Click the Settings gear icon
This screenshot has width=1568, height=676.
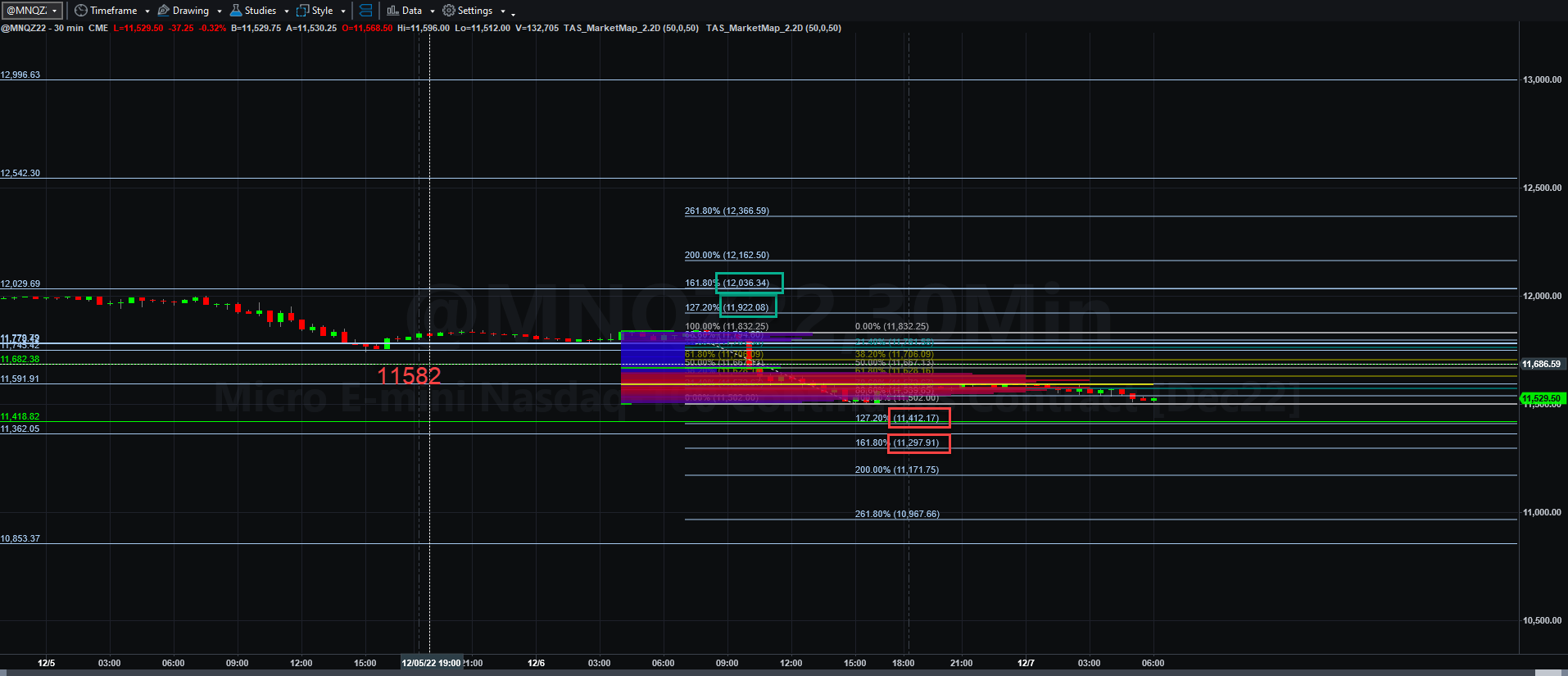tap(448, 11)
